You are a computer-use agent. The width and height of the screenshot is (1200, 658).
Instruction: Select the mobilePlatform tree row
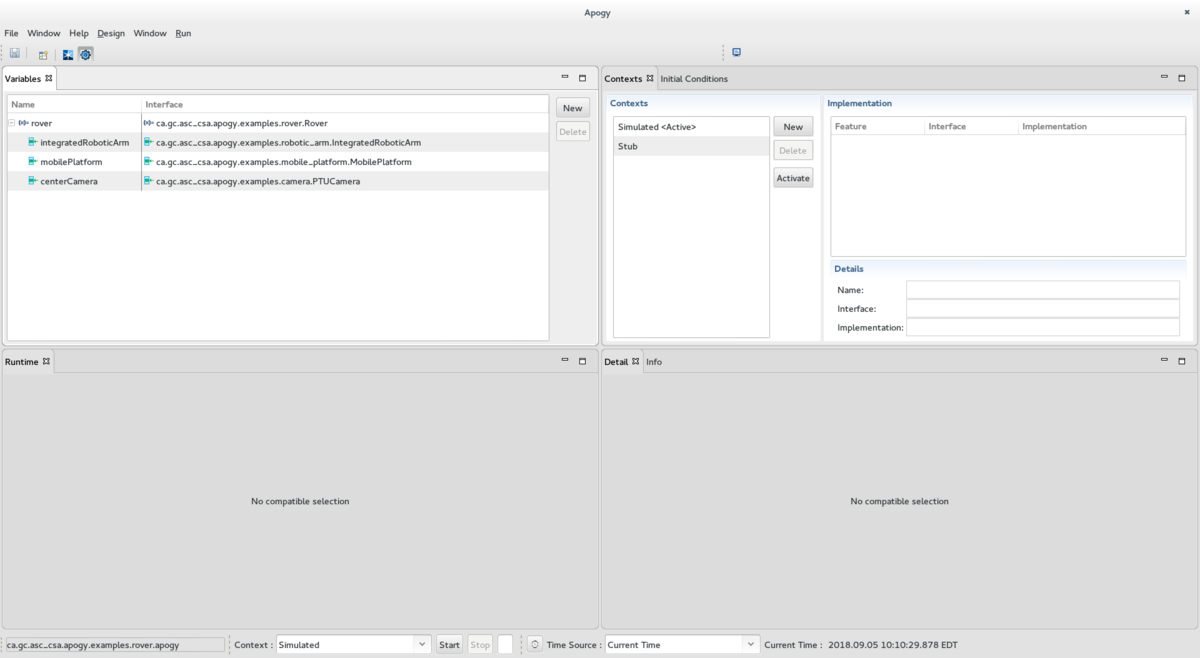tap(278, 161)
